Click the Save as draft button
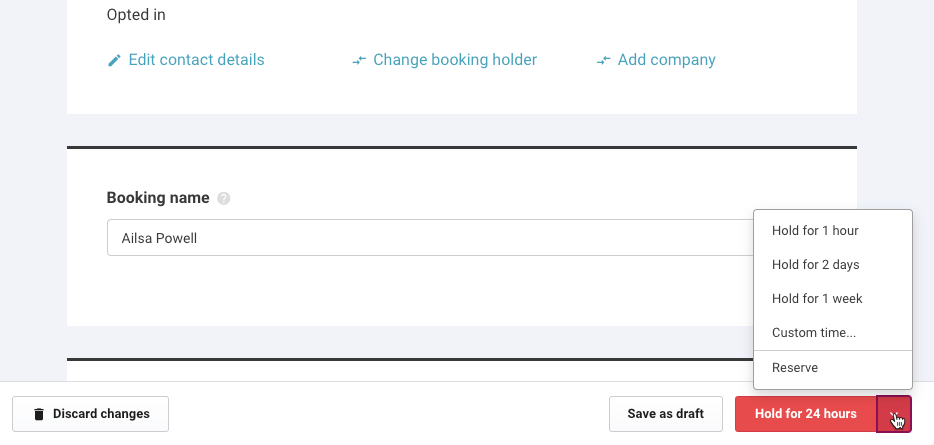 pyautogui.click(x=665, y=414)
